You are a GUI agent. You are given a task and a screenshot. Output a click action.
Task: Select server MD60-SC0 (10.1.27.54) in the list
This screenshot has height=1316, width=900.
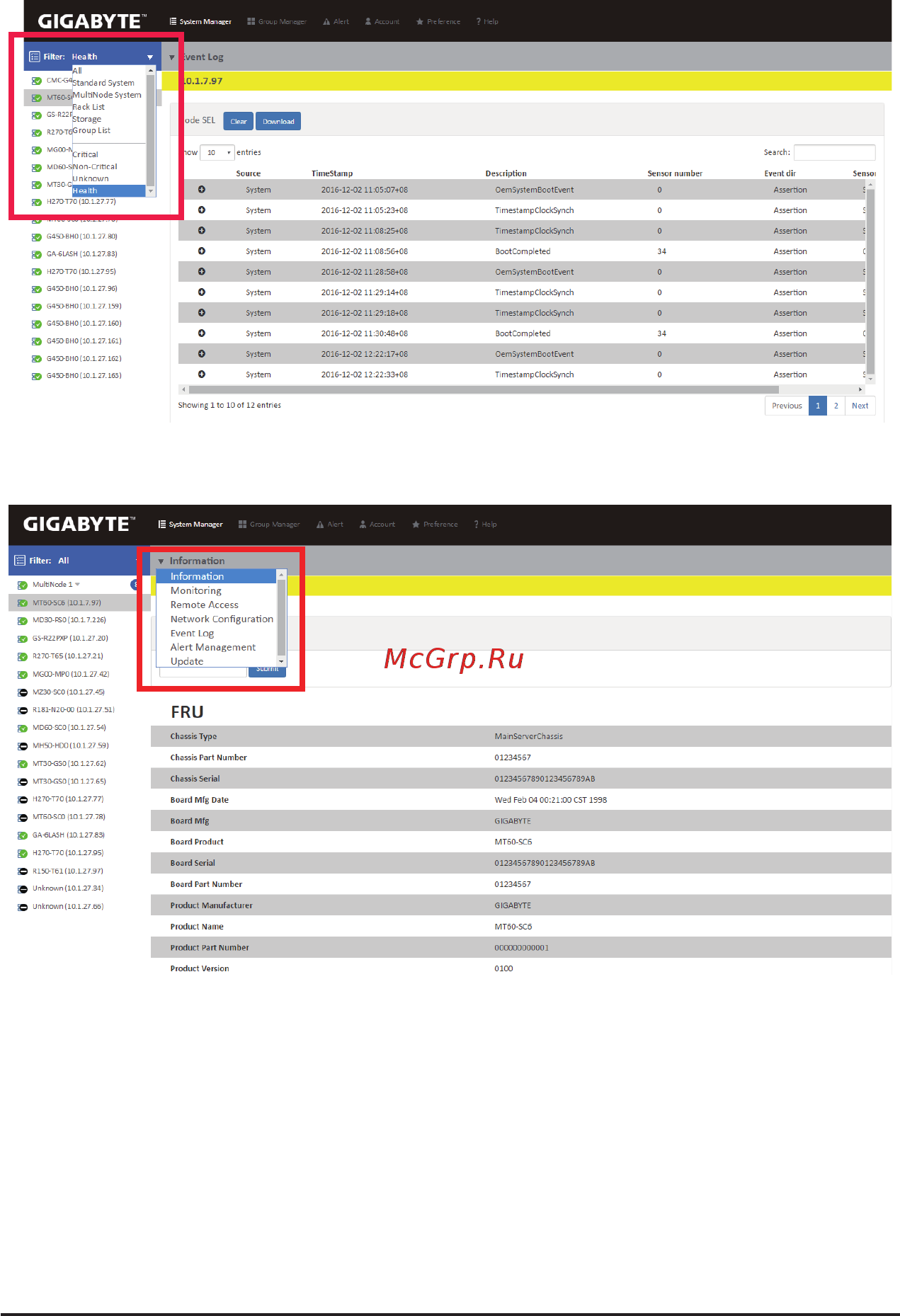click(69, 728)
